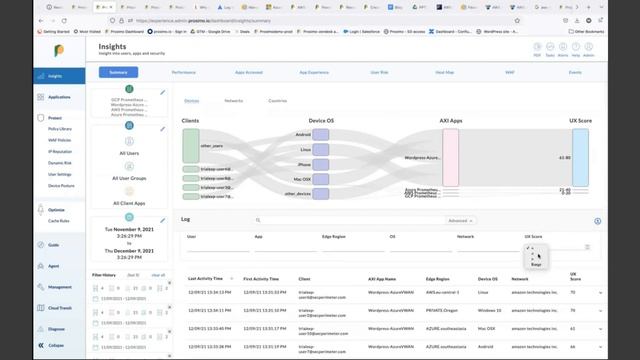This screenshot has width=640, height=360.
Task: Open Management in the left sidebar
Action: (x=60, y=287)
